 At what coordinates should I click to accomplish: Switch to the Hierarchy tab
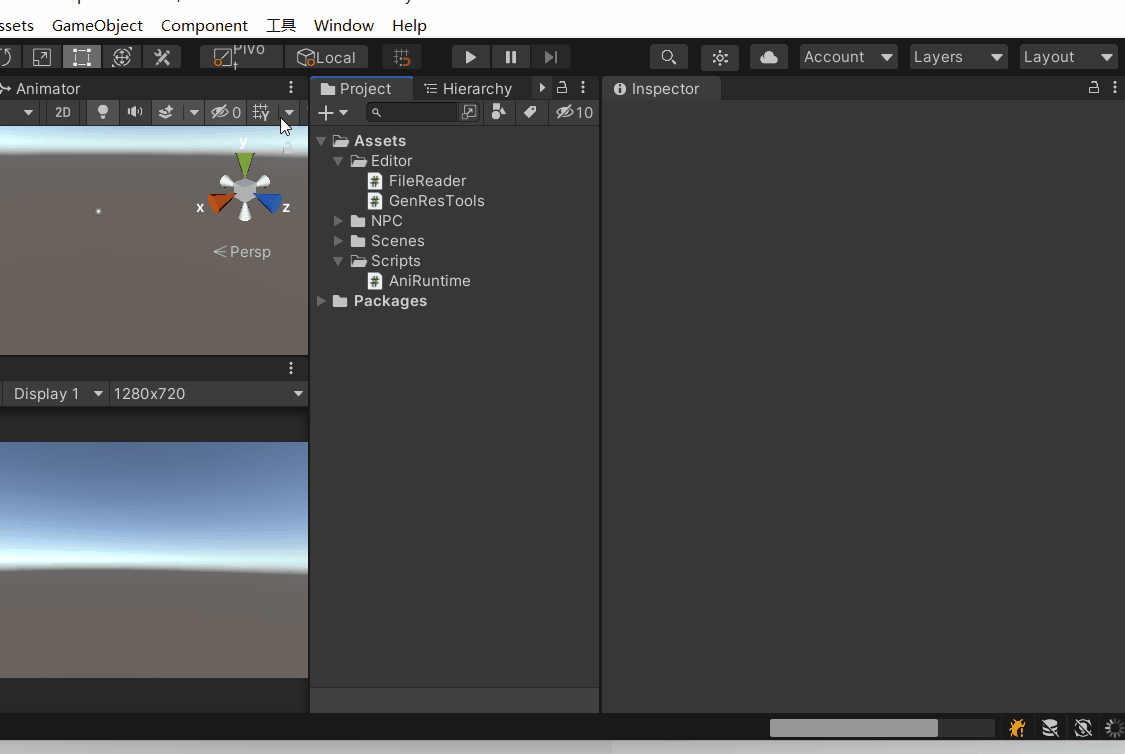click(469, 89)
